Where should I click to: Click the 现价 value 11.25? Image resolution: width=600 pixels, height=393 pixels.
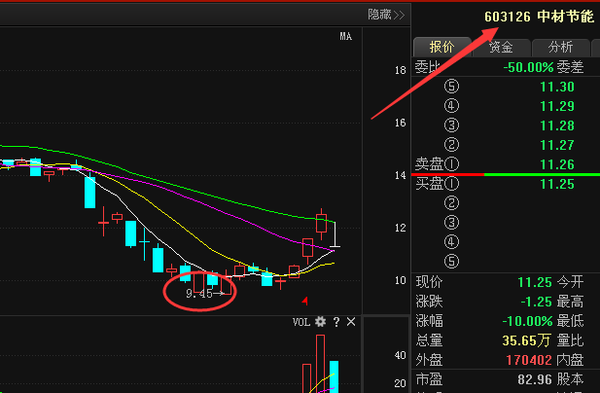(x=535, y=282)
